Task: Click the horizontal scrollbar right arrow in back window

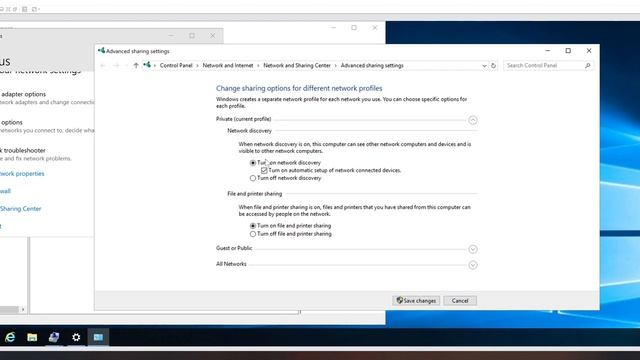Action: pos(23,309)
